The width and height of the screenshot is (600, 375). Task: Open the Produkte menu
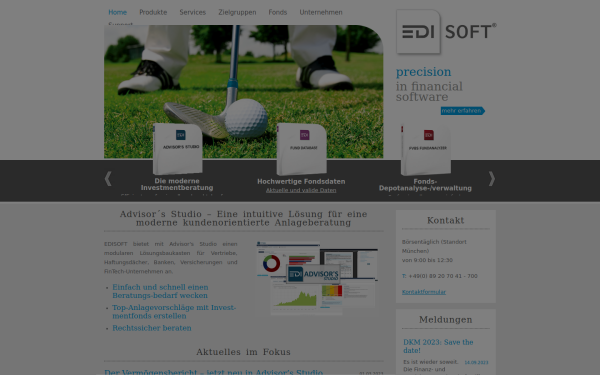pyautogui.click(x=153, y=12)
